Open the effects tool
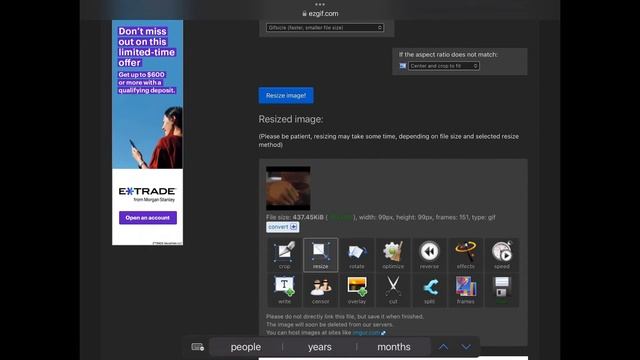 466,255
